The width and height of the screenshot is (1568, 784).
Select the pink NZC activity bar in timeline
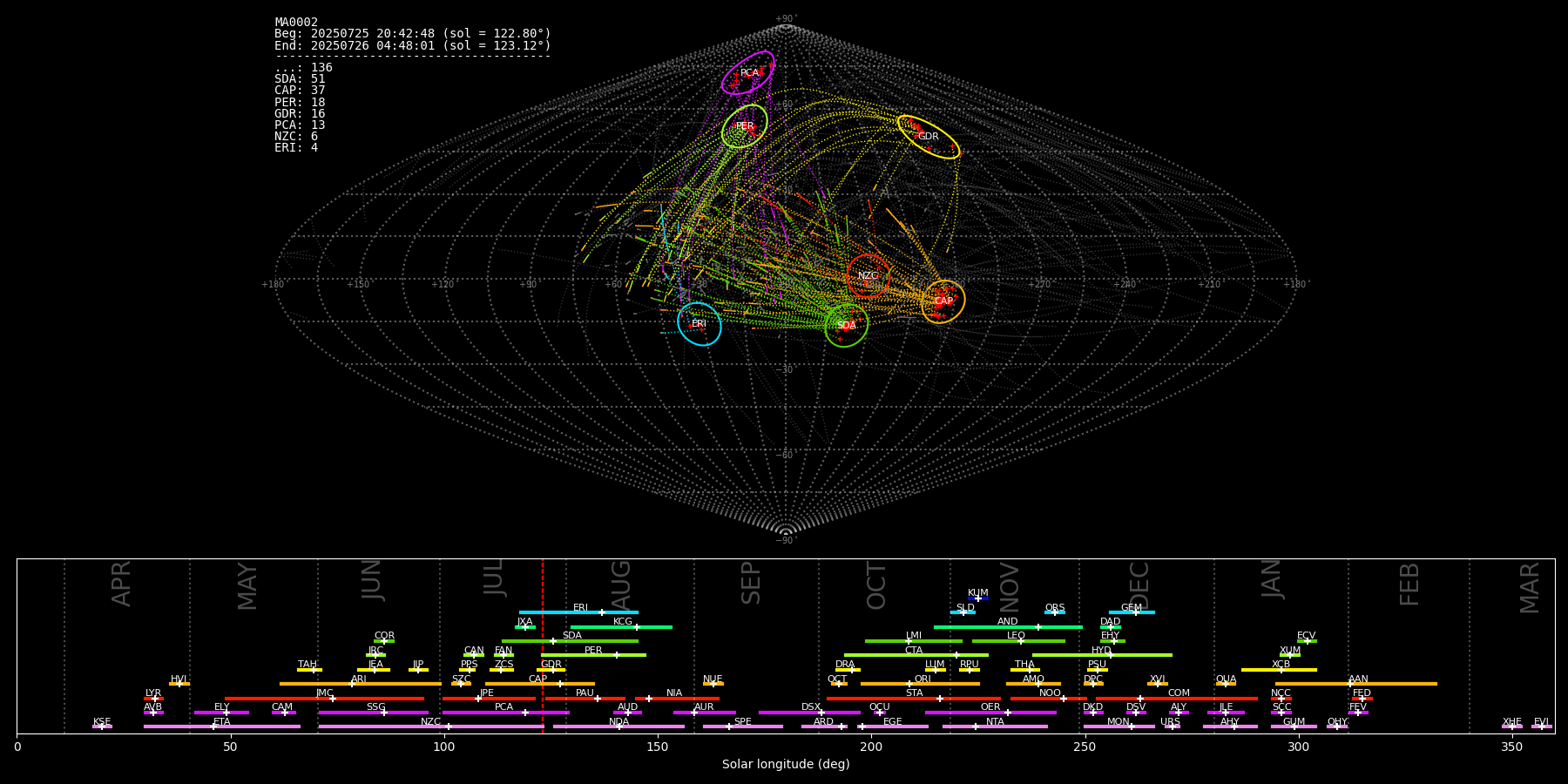click(x=431, y=727)
